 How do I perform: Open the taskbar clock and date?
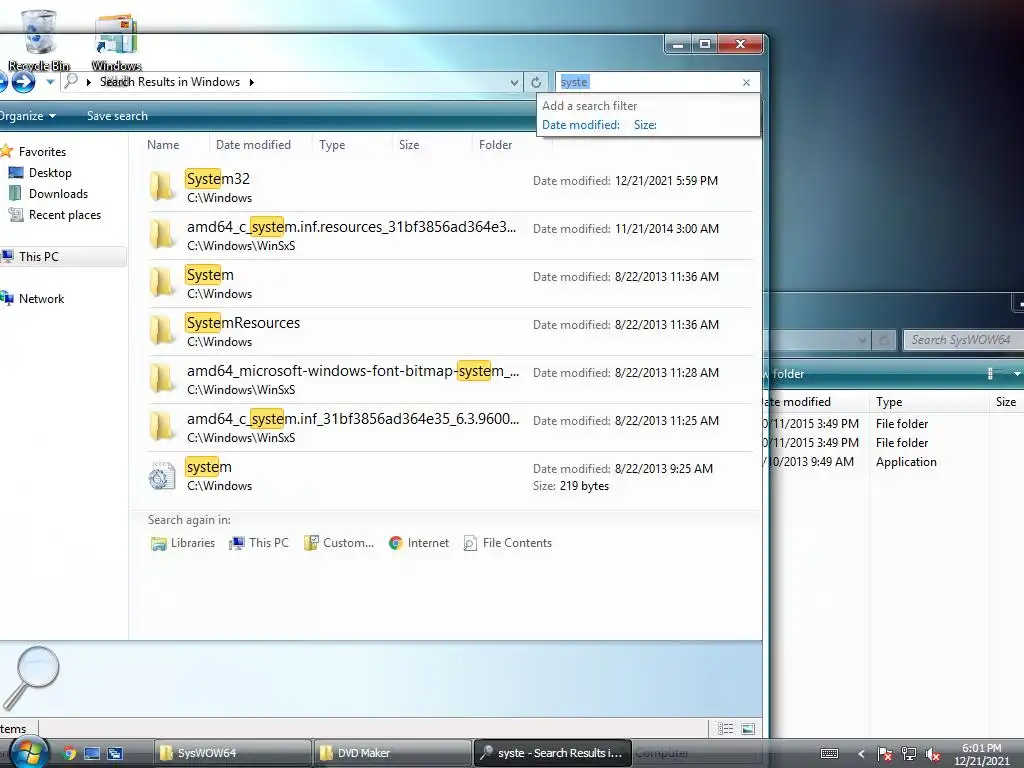pos(982,754)
